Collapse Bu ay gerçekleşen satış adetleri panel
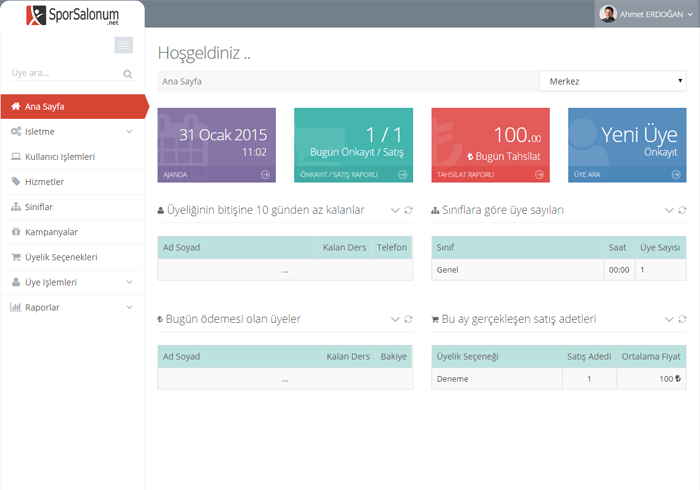 (x=669, y=319)
